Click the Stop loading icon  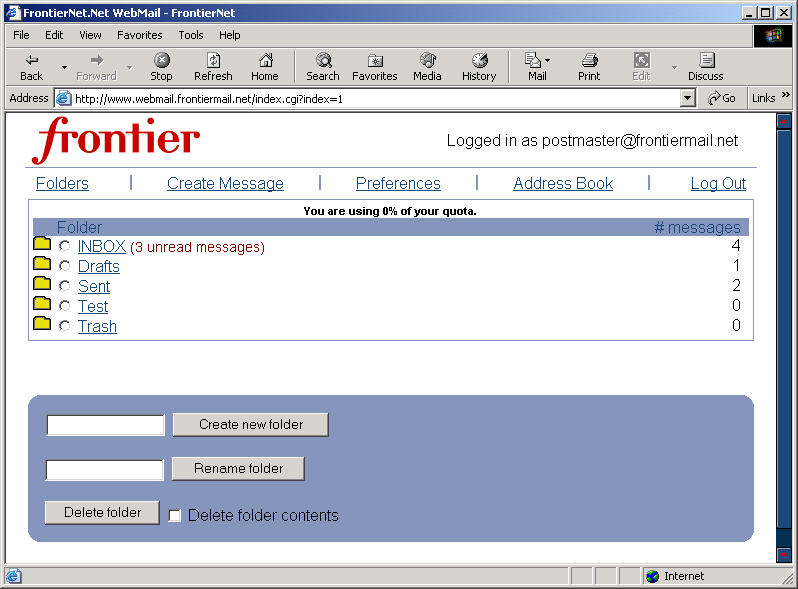click(162, 60)
